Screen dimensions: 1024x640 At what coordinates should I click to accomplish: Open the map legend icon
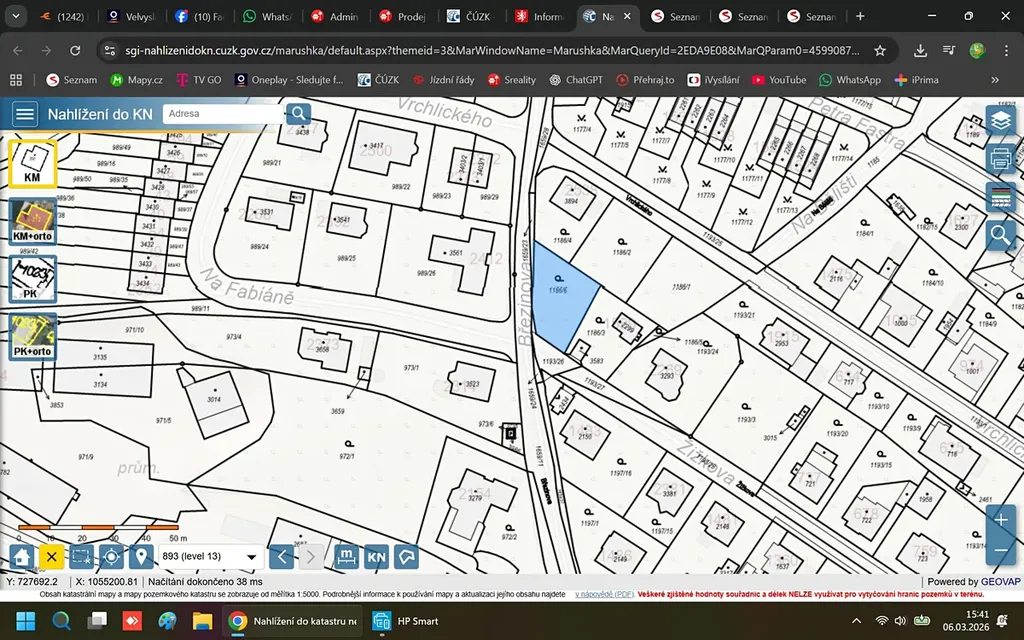tap(1000, 197)
